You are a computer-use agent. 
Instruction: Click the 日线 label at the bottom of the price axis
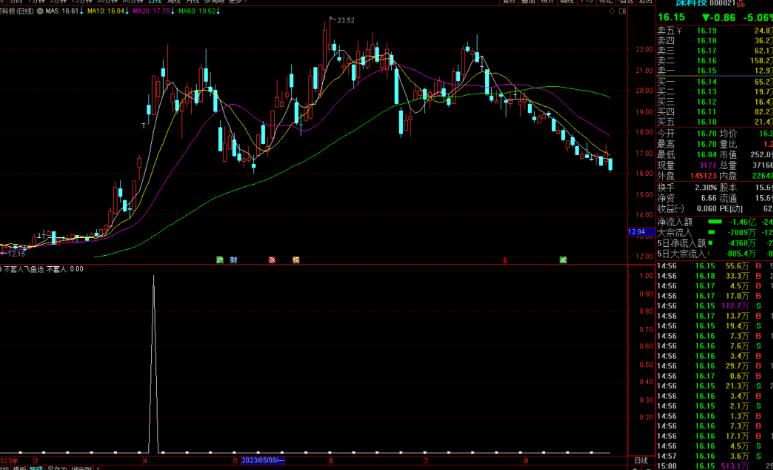[x=641, y=460]
